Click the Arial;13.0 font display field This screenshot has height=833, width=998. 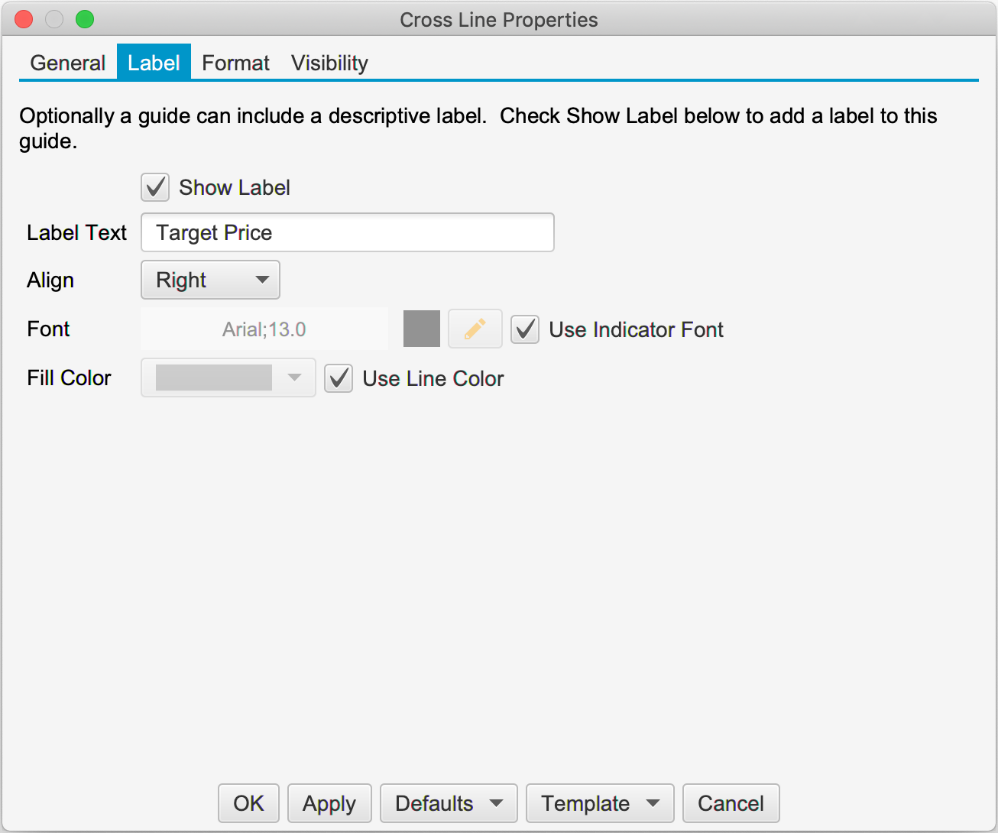(264, 329)
